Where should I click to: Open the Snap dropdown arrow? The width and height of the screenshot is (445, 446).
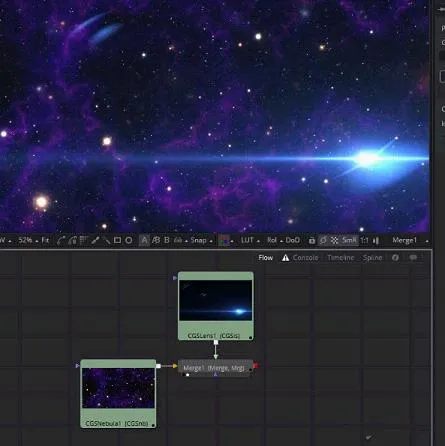211,241
